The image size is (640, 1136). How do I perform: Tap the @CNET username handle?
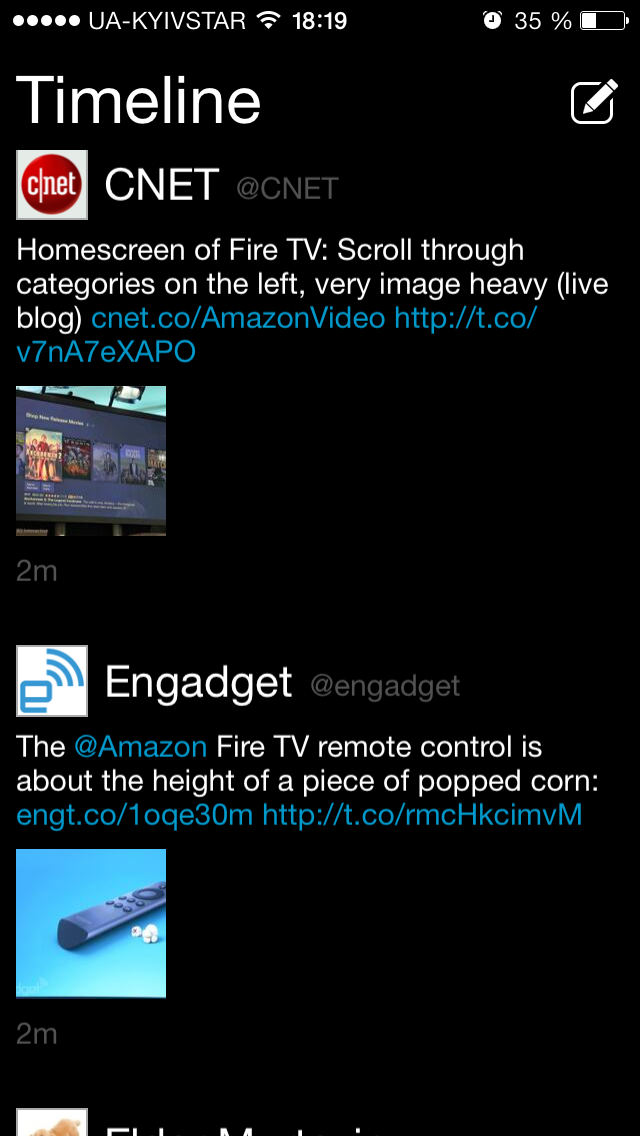click(287, 188)
